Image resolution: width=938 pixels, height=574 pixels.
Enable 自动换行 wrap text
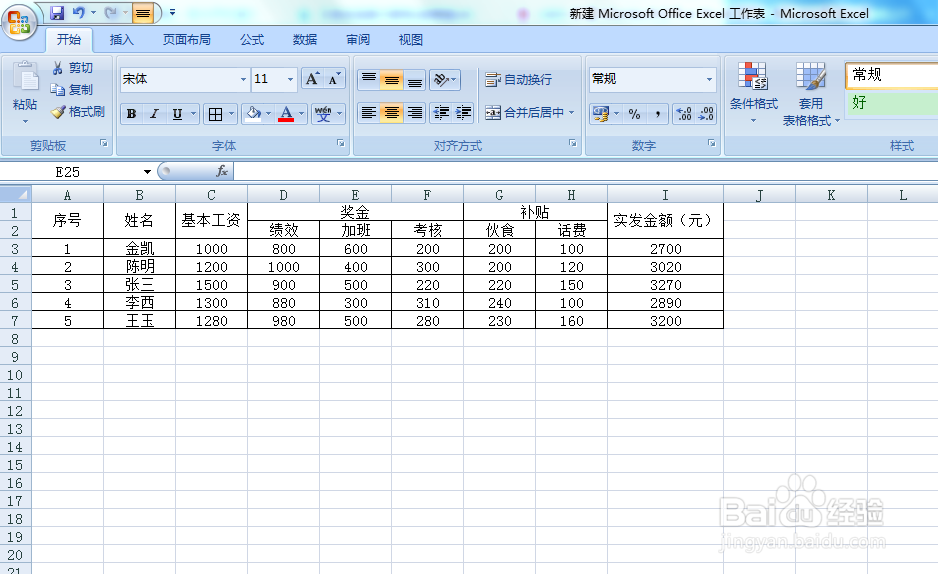(x=518, y=80)
